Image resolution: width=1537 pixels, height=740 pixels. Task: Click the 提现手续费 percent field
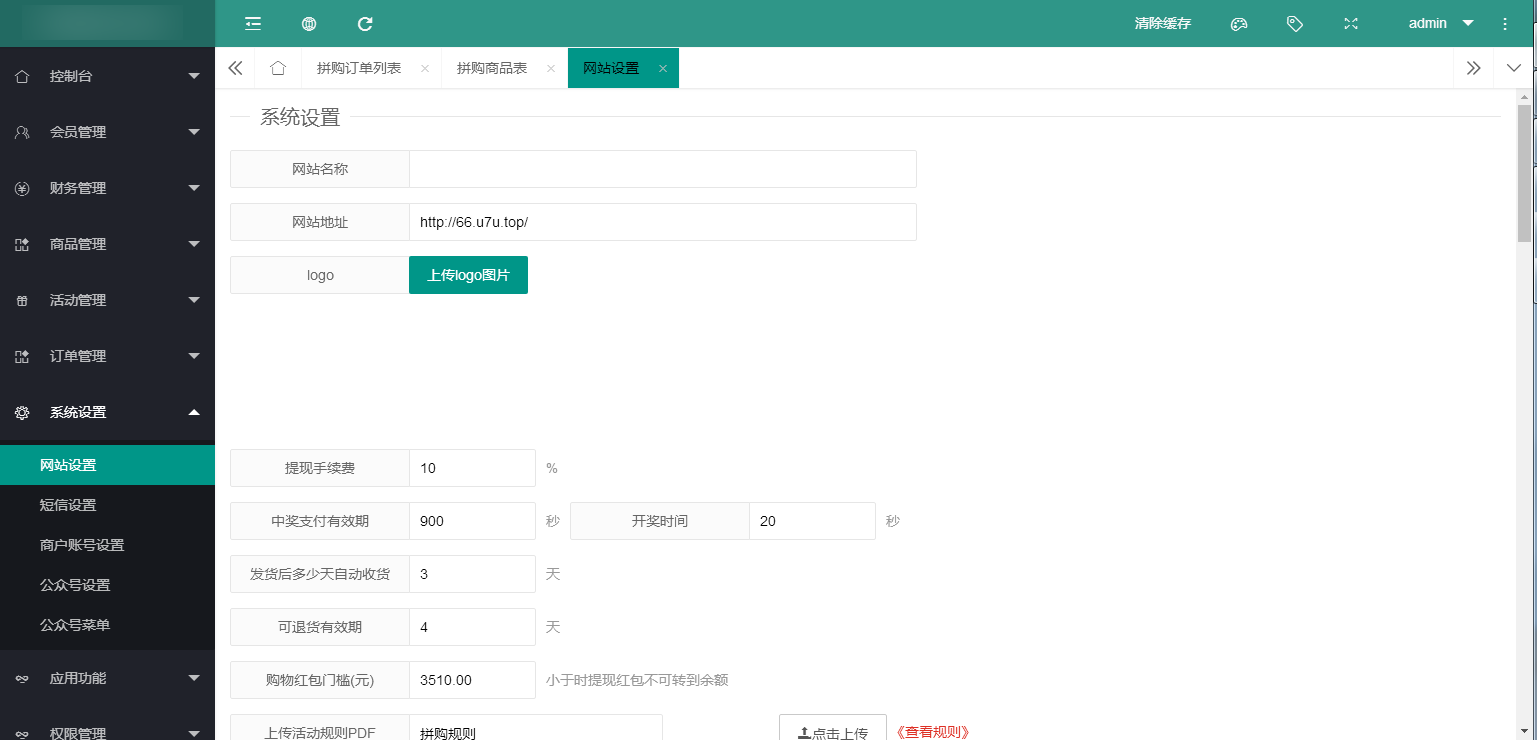472,468
